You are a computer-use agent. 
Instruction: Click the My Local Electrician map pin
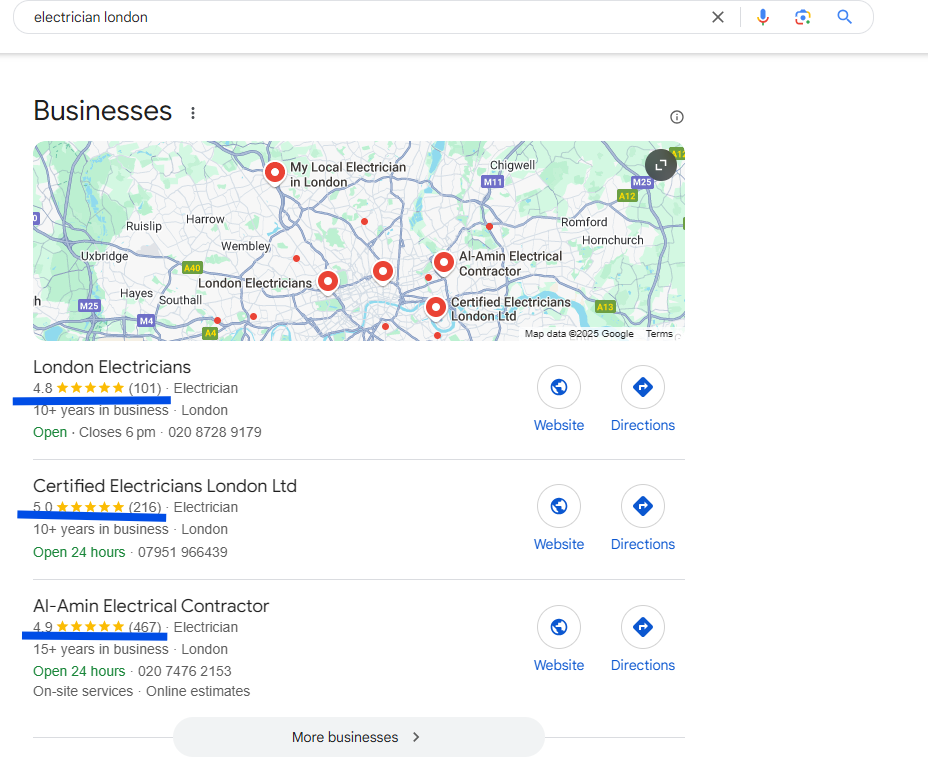pyautogui.click(x=275, y=173)
